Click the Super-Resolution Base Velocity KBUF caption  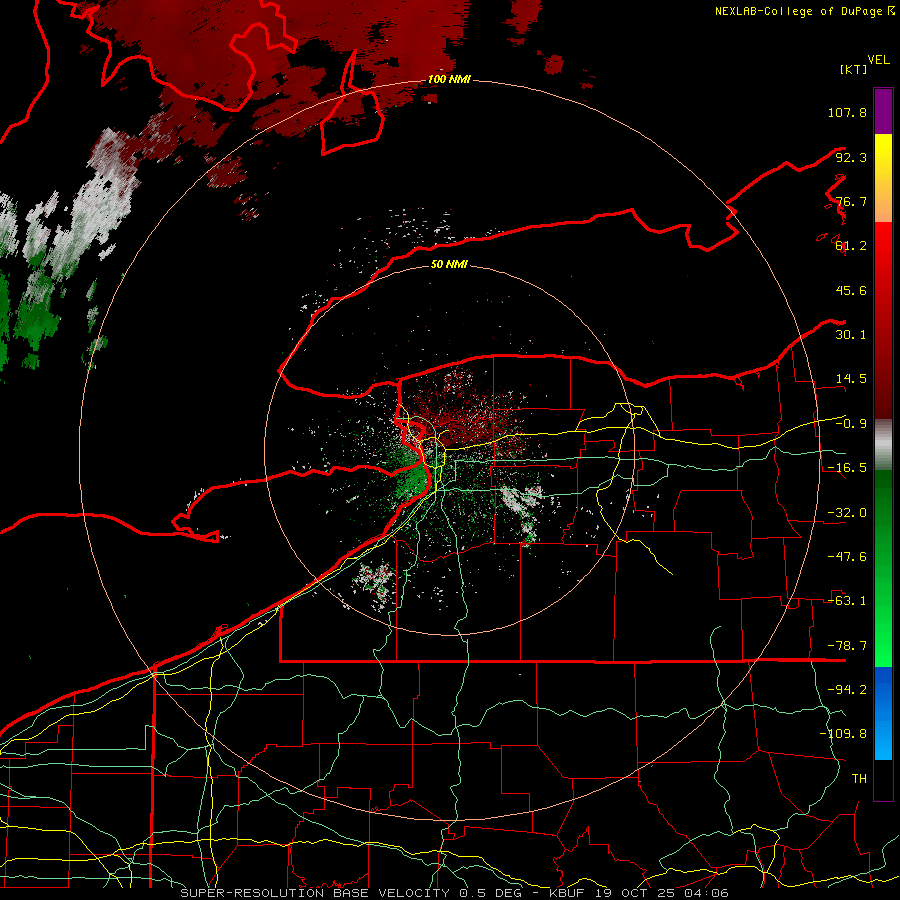click(455, 893)
